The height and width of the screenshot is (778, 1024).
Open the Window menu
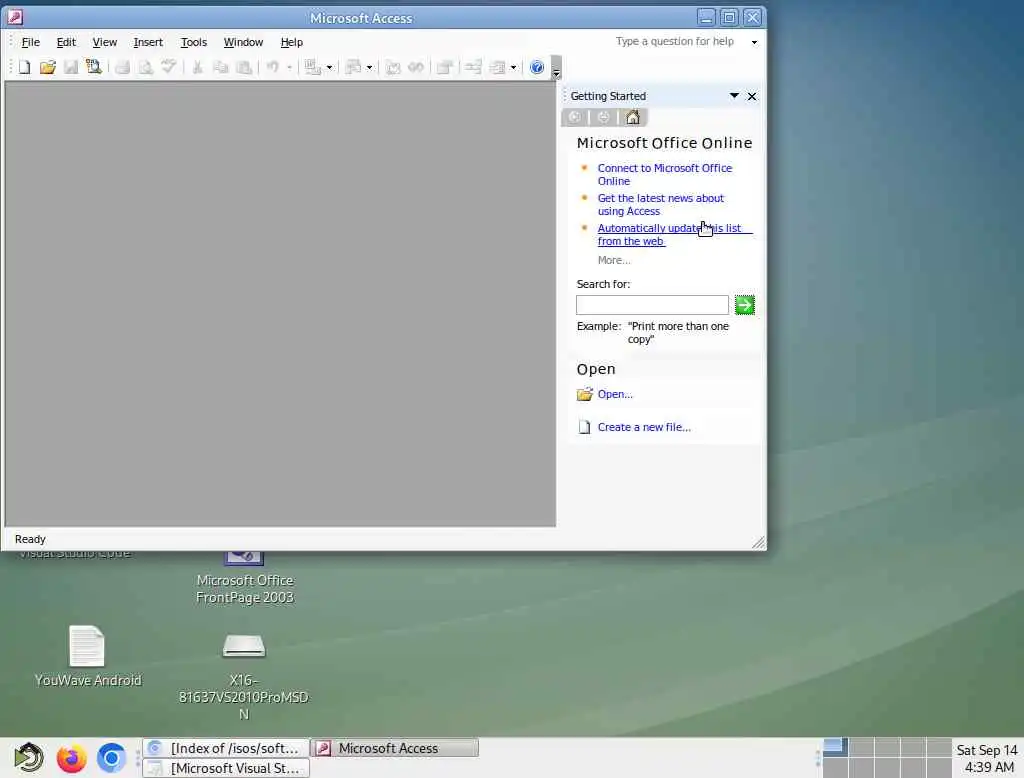click(243, 42)
